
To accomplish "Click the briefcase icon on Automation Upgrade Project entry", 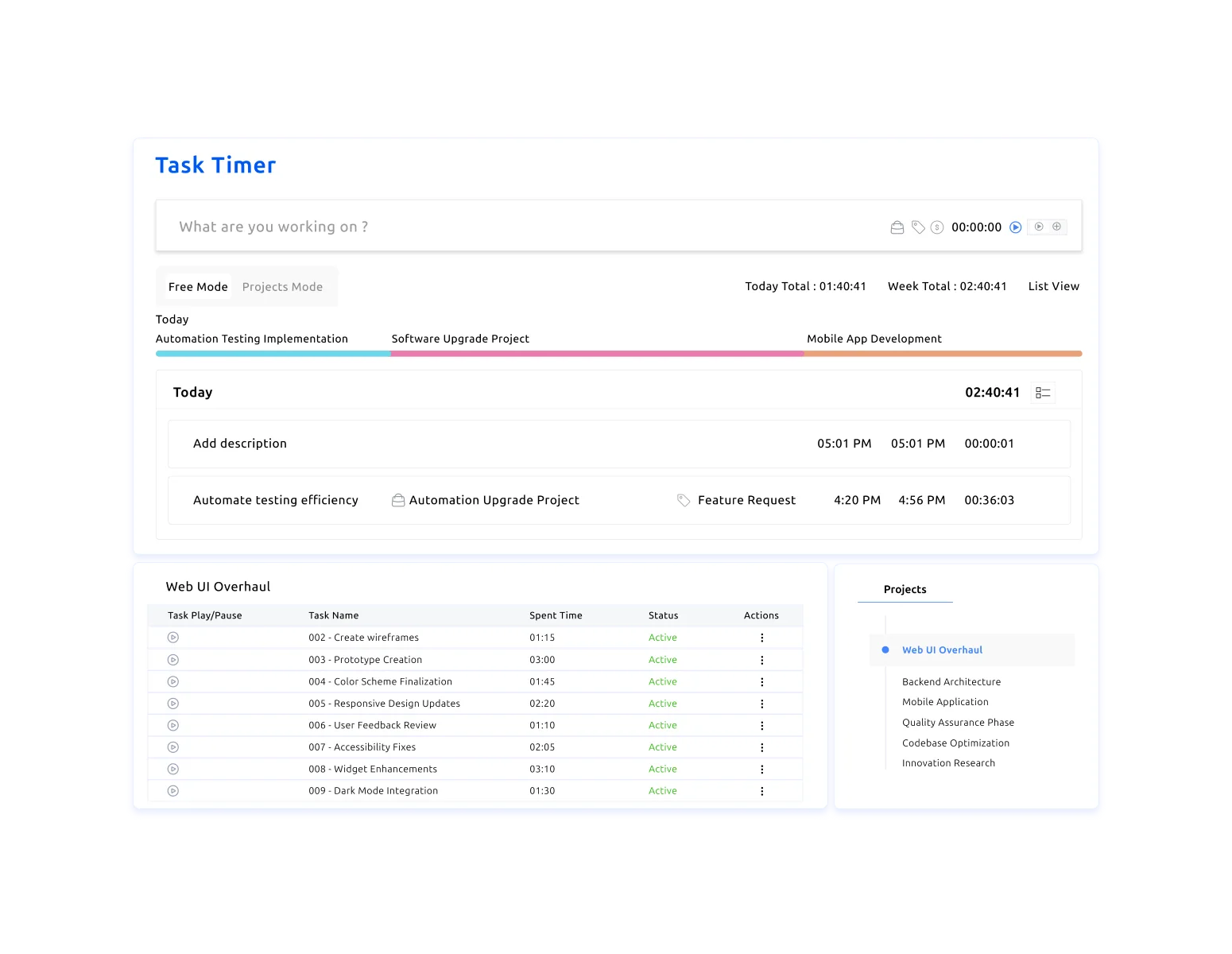I will [x=398, y=500].
